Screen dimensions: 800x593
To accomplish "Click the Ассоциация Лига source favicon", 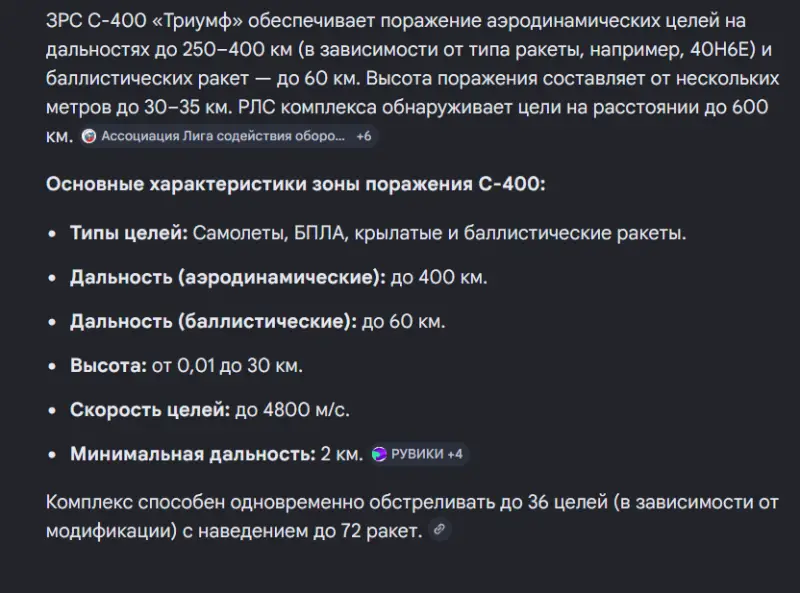I will [89, 136].
